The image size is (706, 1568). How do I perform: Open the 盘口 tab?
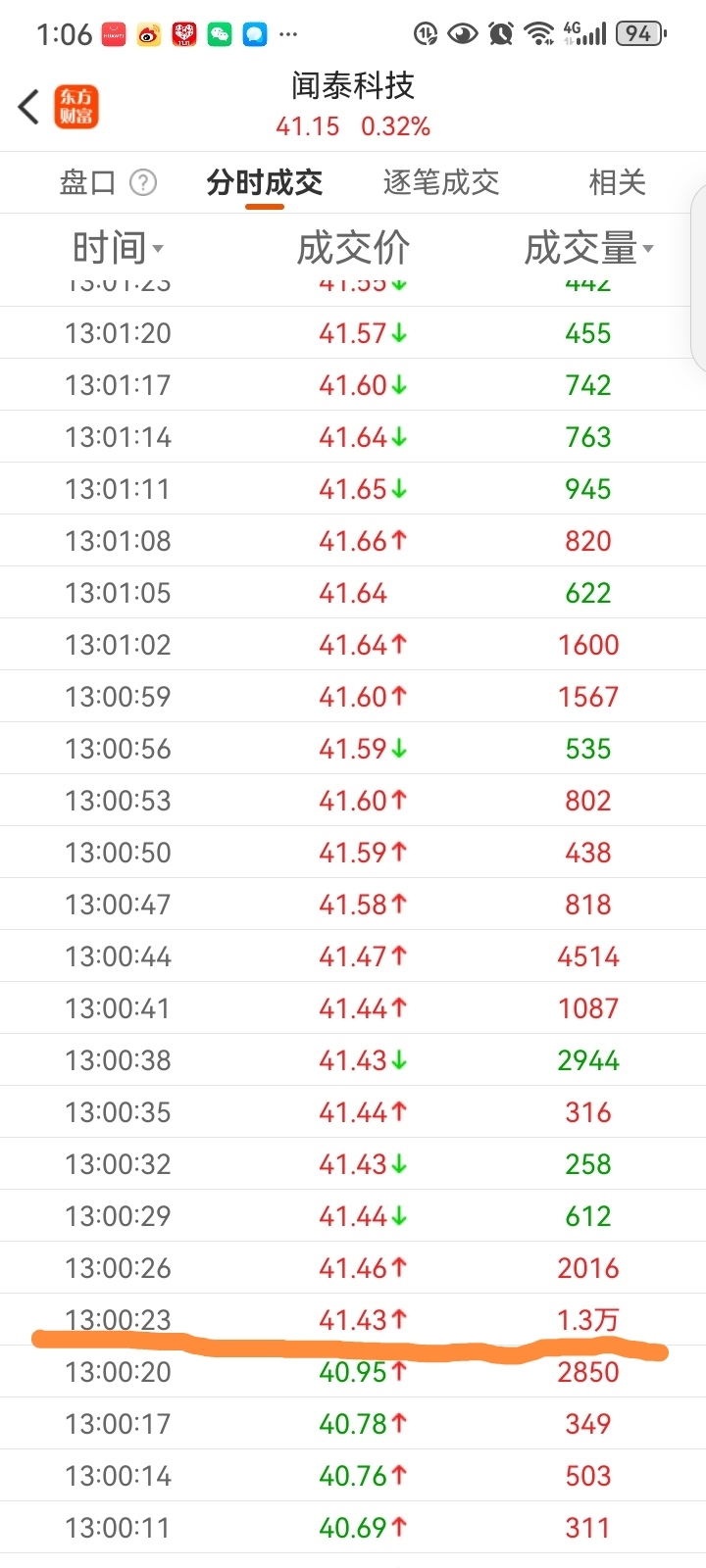click(x=88, y=182)
